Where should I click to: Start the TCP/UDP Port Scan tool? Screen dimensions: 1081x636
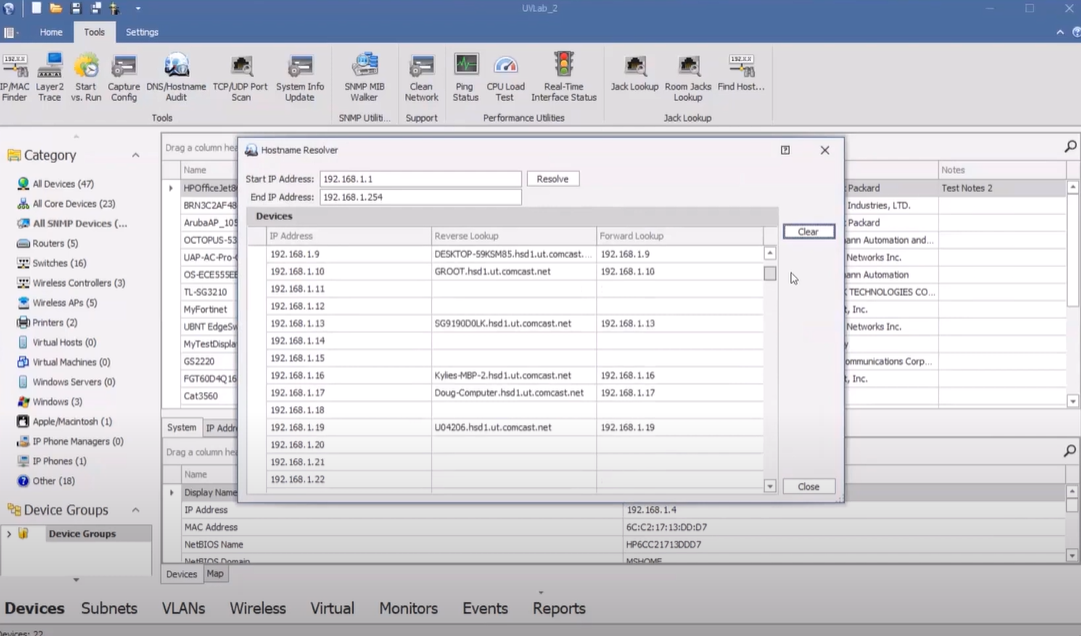coord(241,78)
